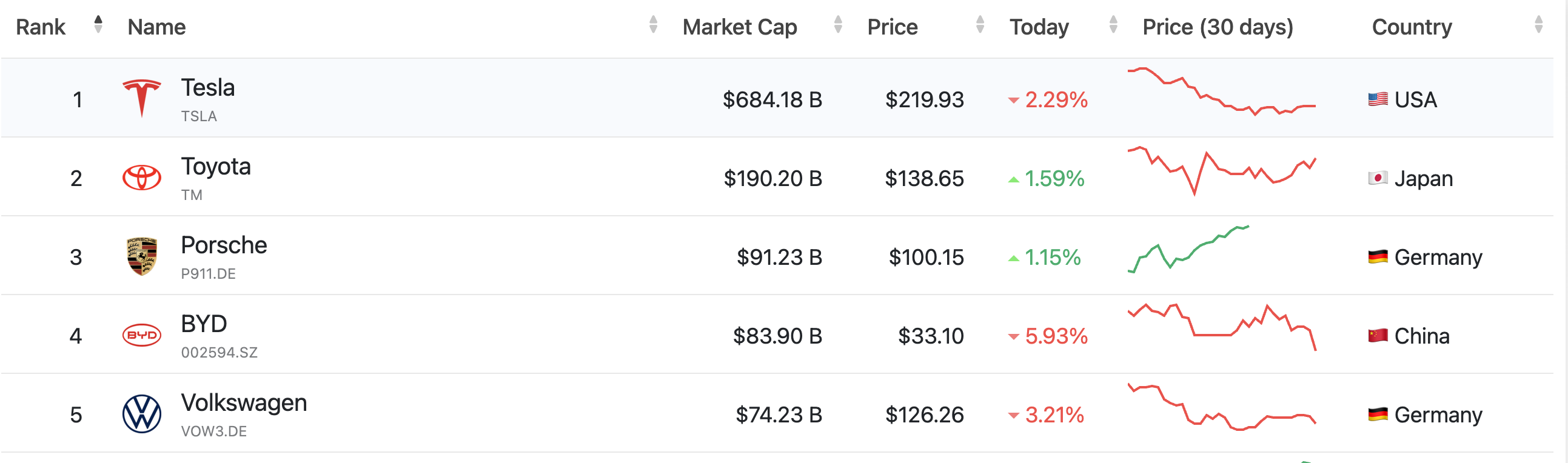Click the Porsche crest logo
1568x463 pixels.
tap(141, 256)
